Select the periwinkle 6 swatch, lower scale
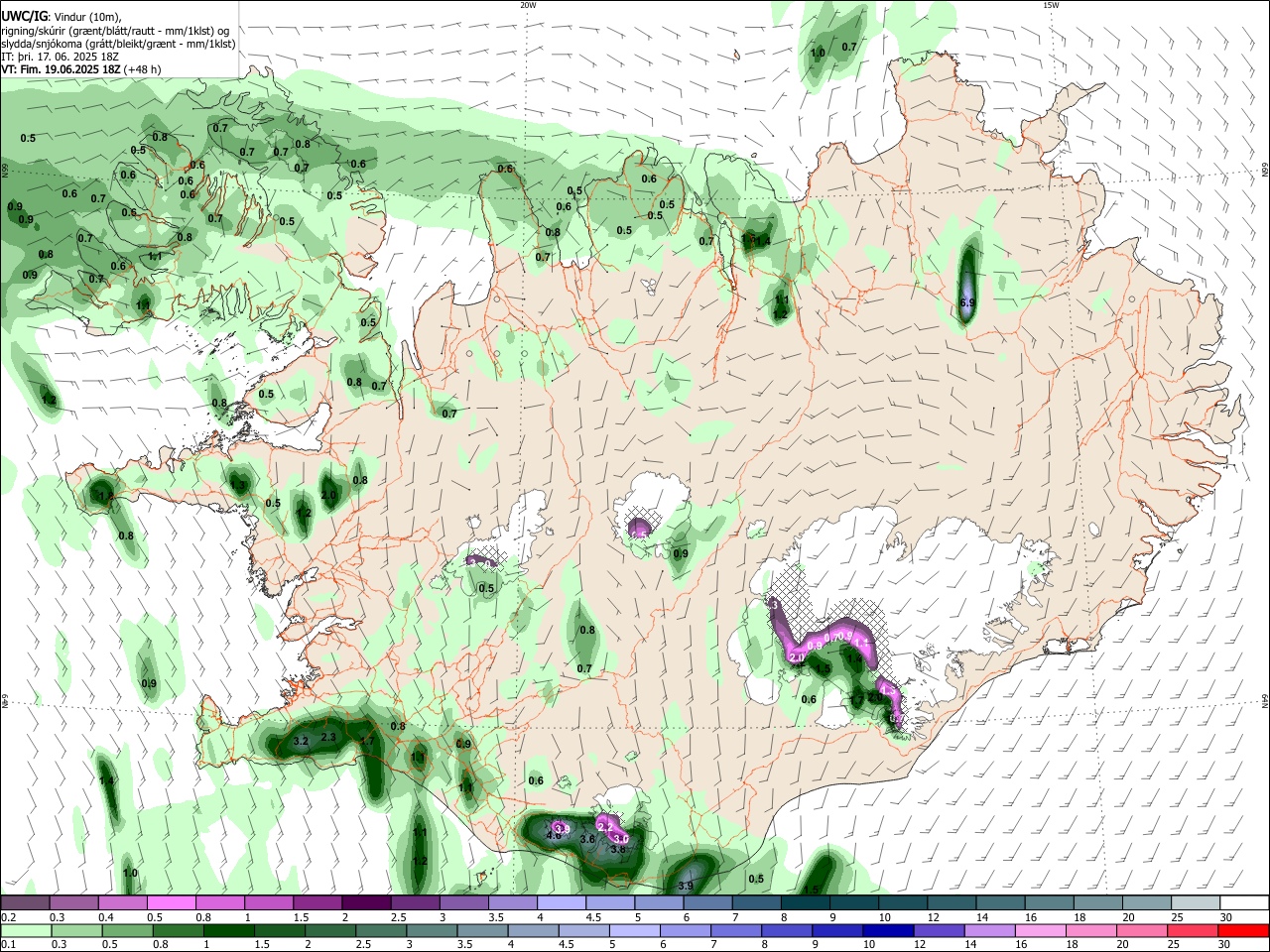 [686, 930]
